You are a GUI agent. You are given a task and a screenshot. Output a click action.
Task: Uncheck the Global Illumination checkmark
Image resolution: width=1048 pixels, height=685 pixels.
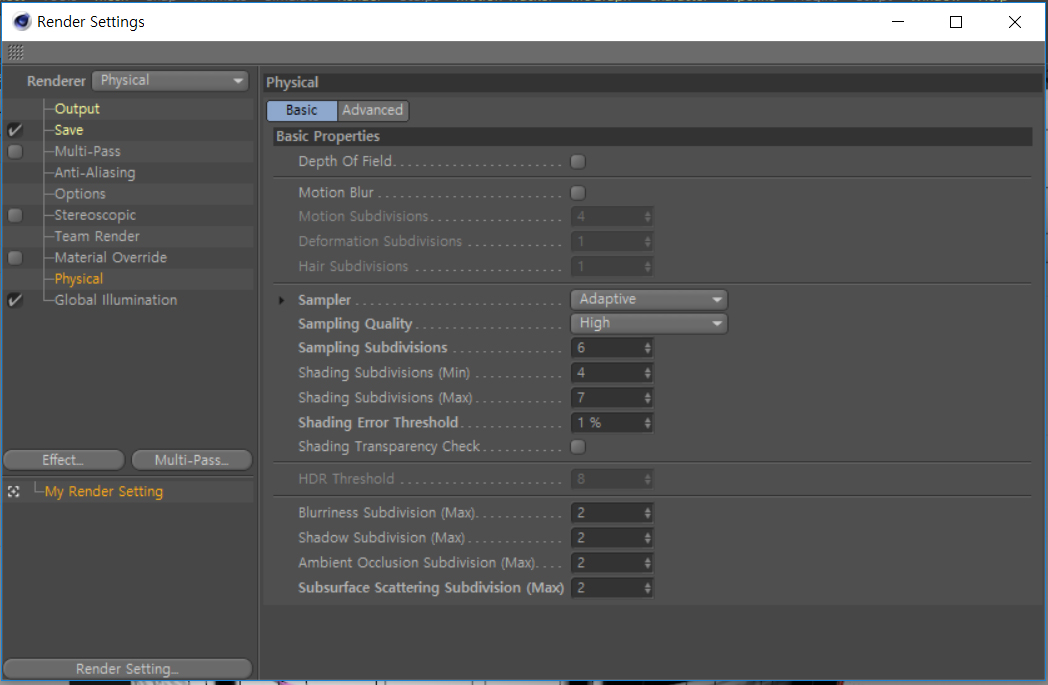coord(15,300)
